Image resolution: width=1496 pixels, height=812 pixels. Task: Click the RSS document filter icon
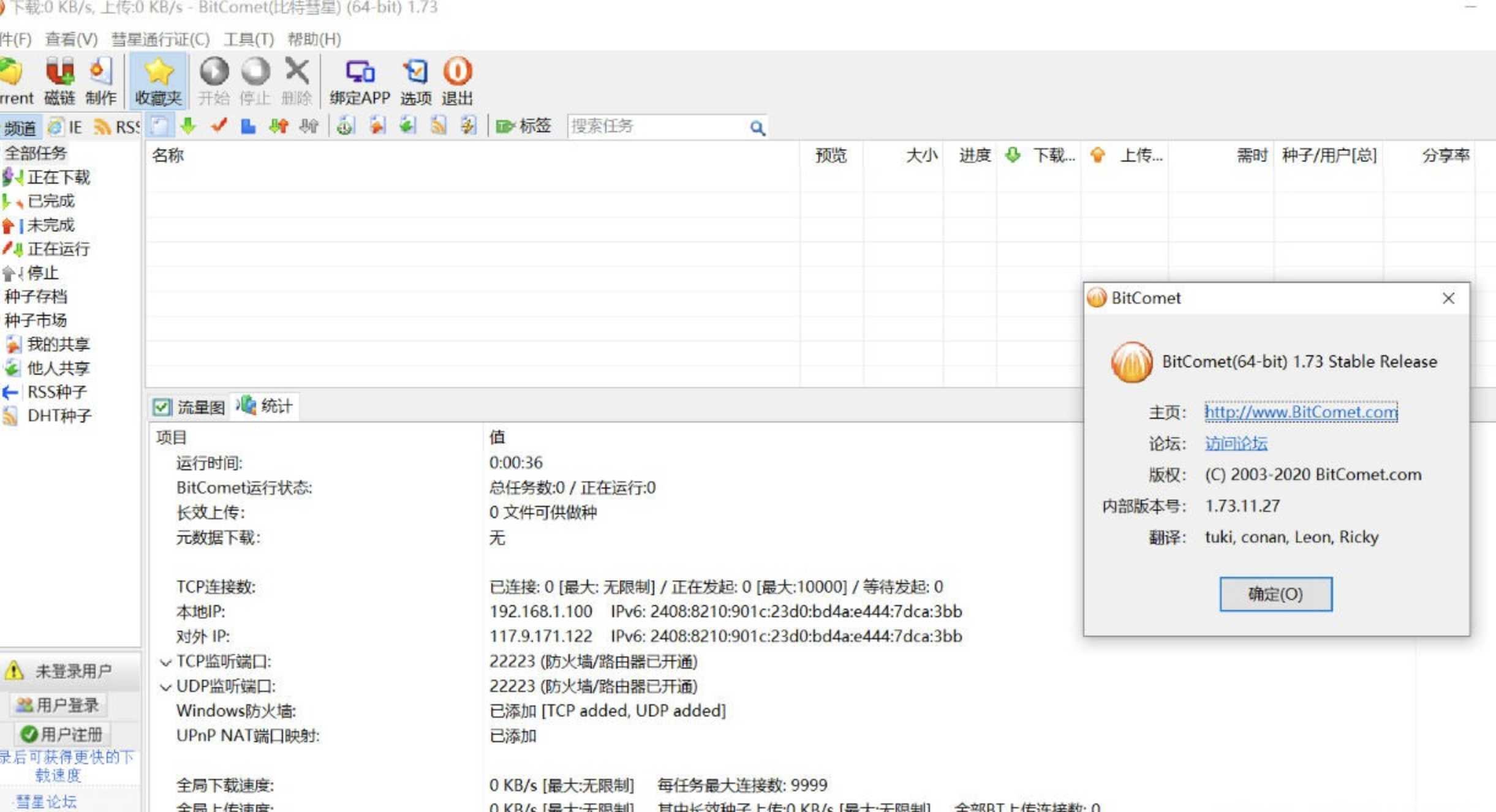pos(438,126)
